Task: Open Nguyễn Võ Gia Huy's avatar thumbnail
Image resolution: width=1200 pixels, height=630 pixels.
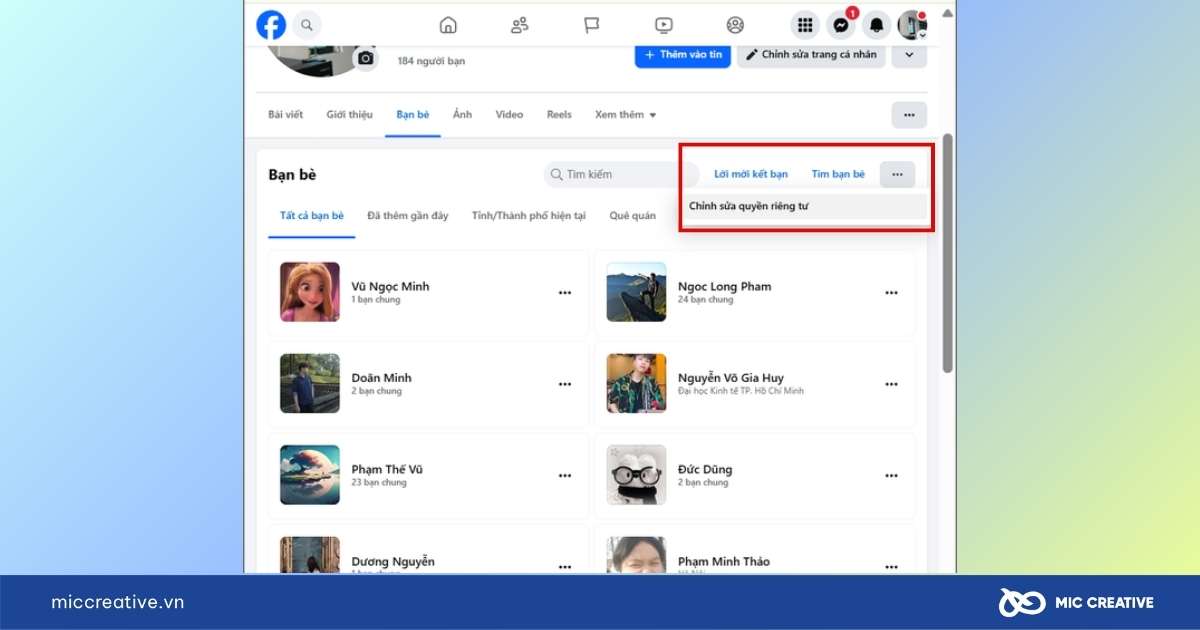Action: click(x=636, y=384)
